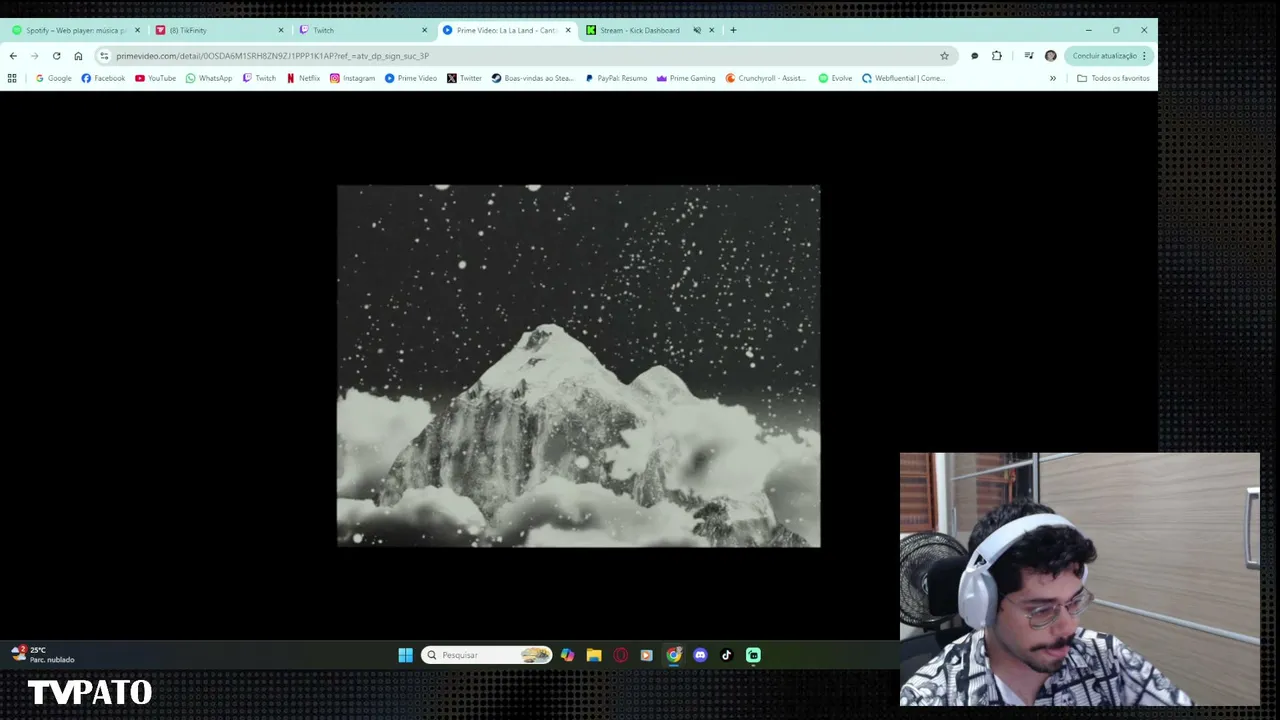Open the apps grid in bookmarks bar
The image size is (1280, 720).
pos(12,78)
